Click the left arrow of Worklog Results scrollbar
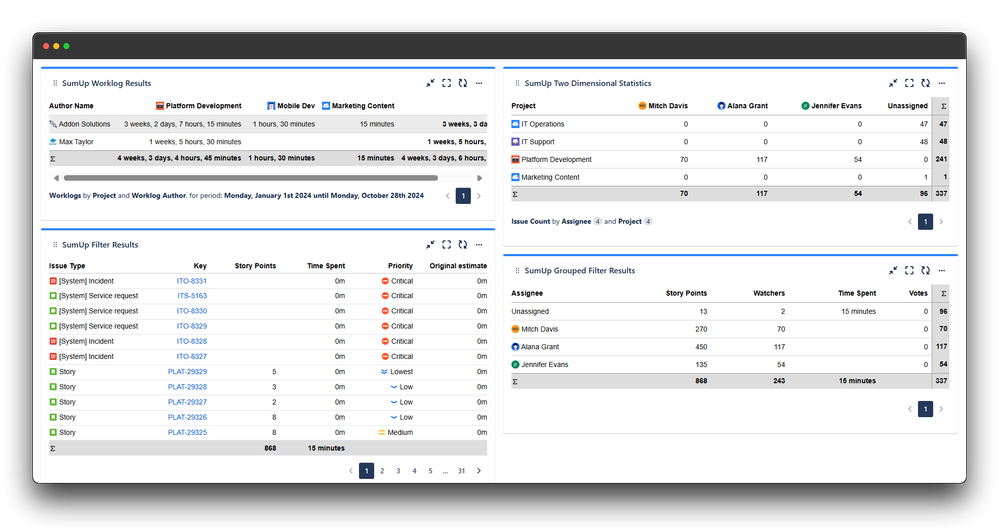The image size is (999, 532). pos(56,178)
